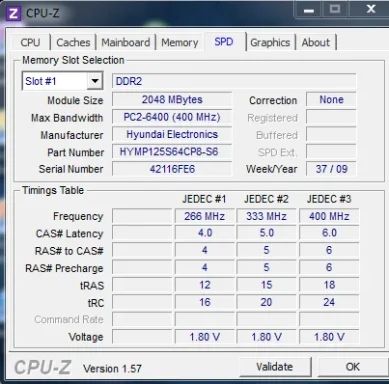Click the Memory Slot Selection group title
Image resolution: width=389 pixels, height=384 pixels.
pyautogui.click(x=73, y=60)
